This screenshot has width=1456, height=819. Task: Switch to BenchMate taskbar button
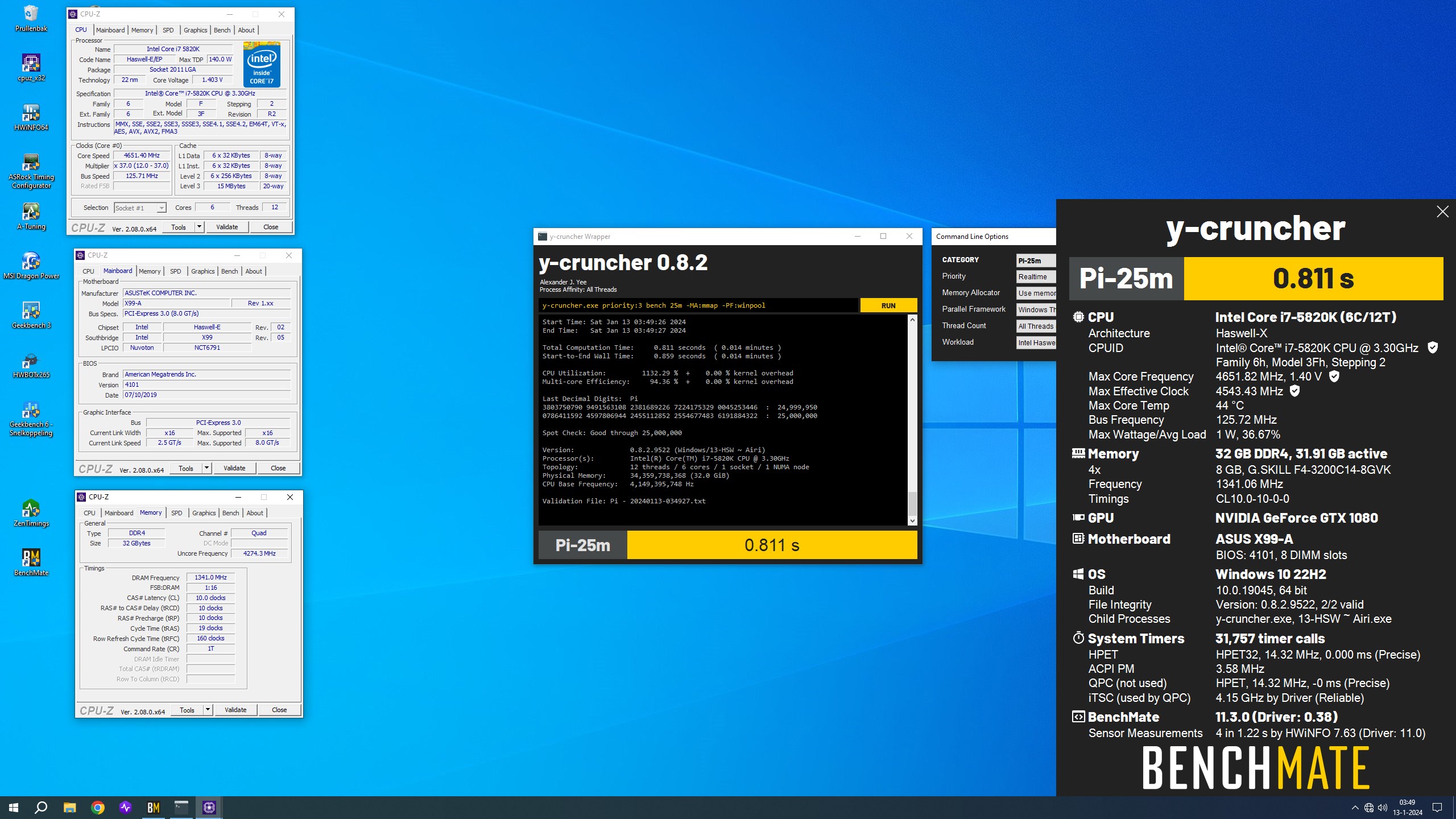coord(154,807)
